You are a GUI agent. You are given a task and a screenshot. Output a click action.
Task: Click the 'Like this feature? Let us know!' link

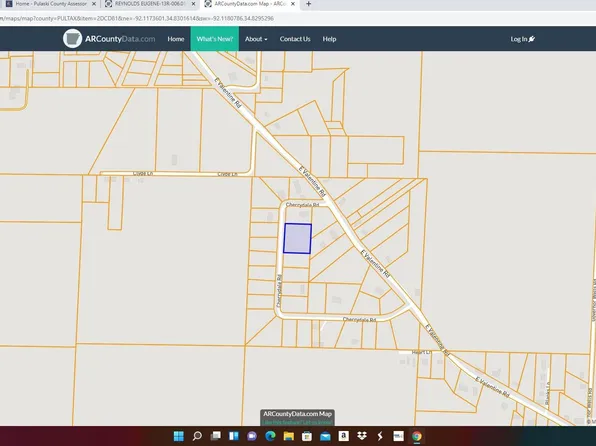click(x=297, y=422)
